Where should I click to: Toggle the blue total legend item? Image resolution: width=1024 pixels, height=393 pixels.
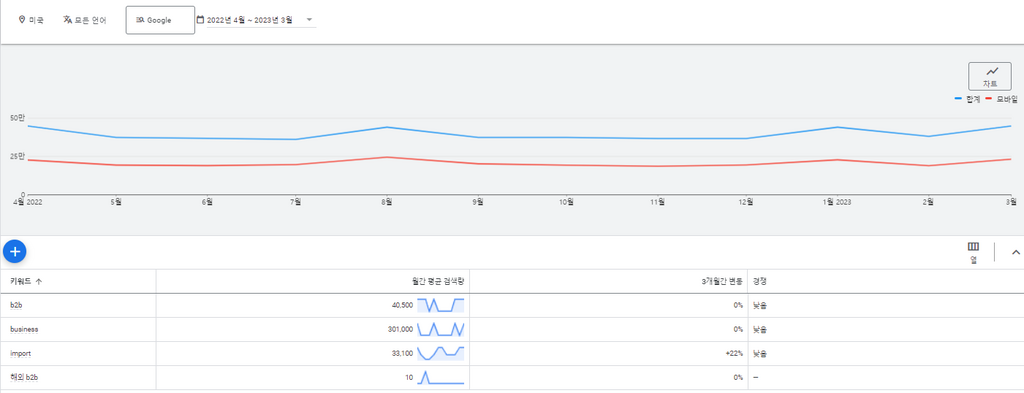coord(968,99)
